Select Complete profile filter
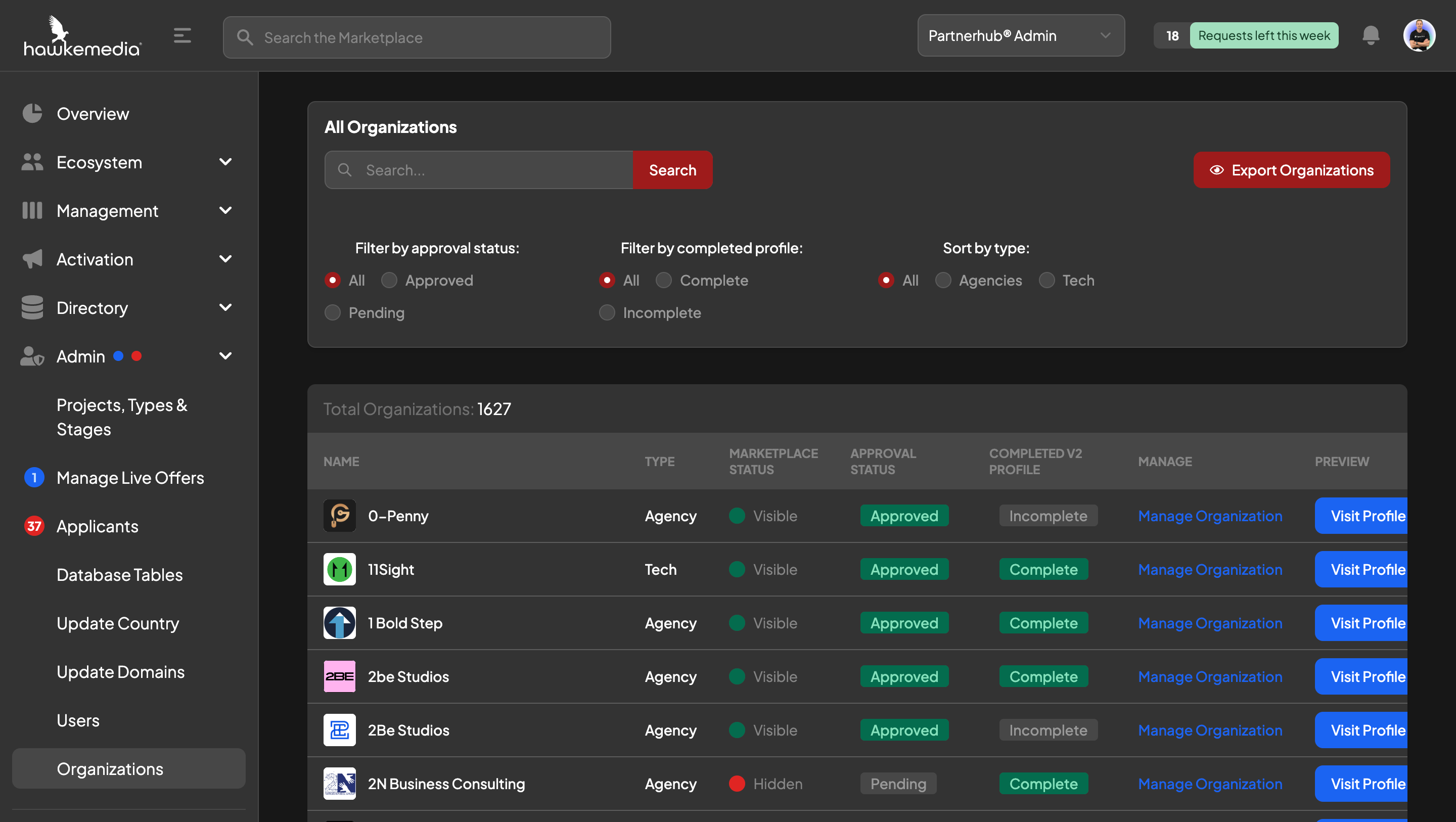 [x=664, y=281]
